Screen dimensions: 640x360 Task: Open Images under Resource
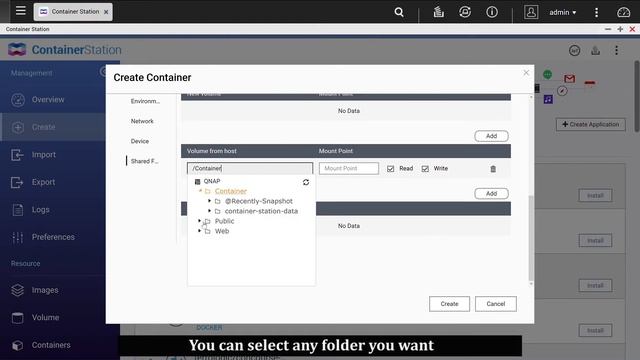(45, 290)
